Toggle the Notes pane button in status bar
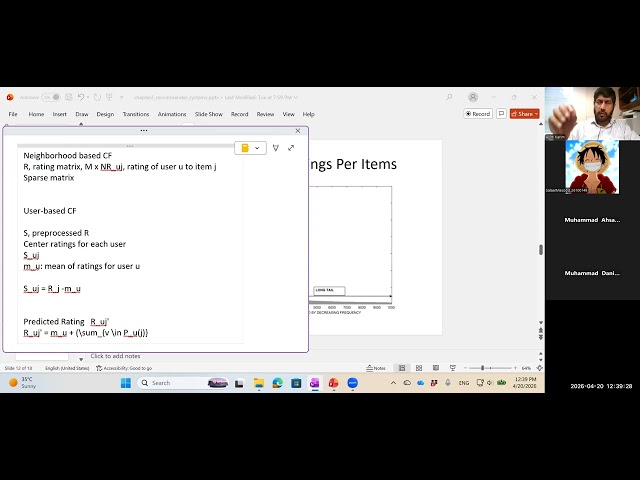Screen dimensions: 640x480 [x=376, y=368]
